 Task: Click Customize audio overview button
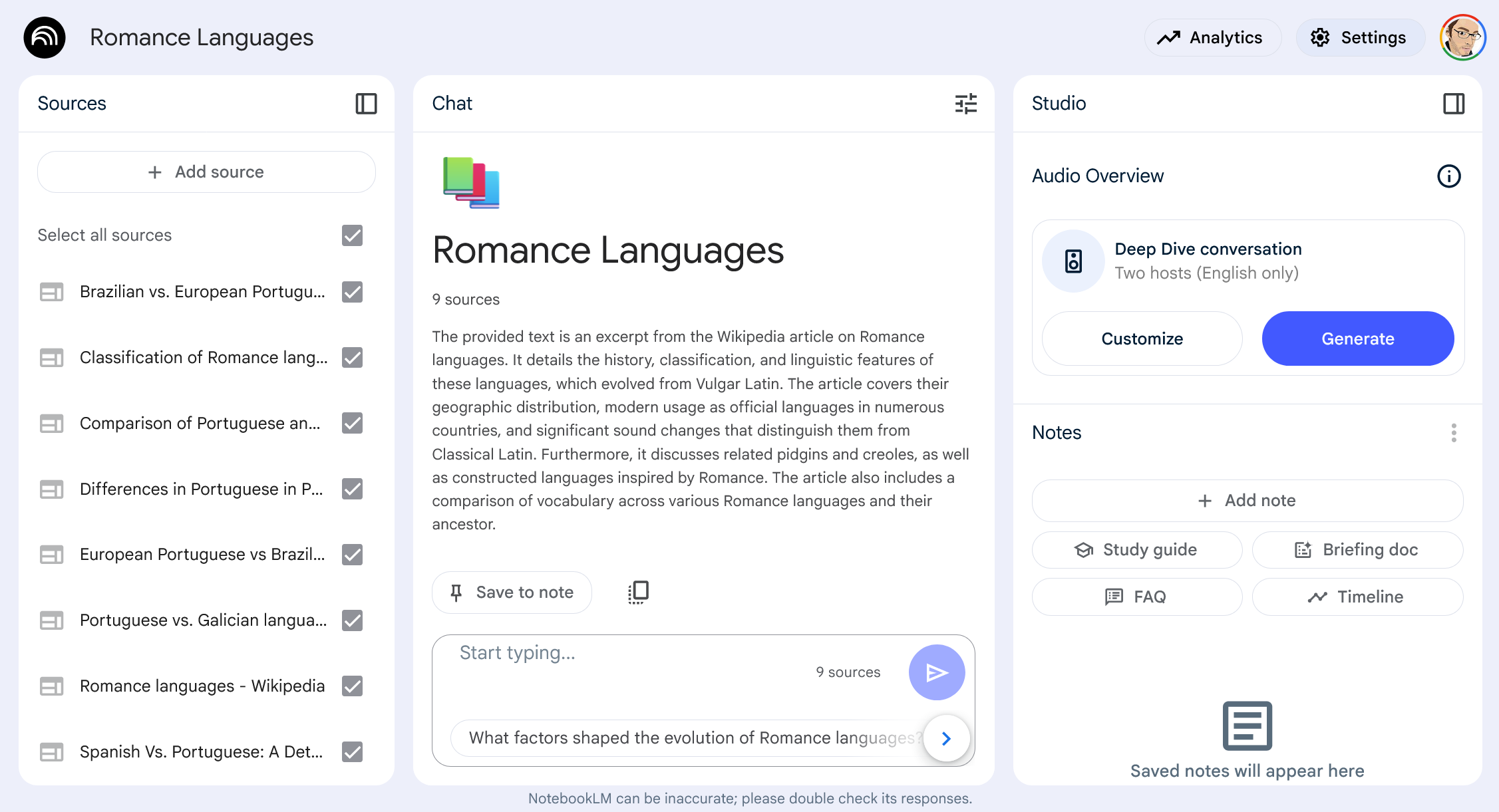point(1142,338)
